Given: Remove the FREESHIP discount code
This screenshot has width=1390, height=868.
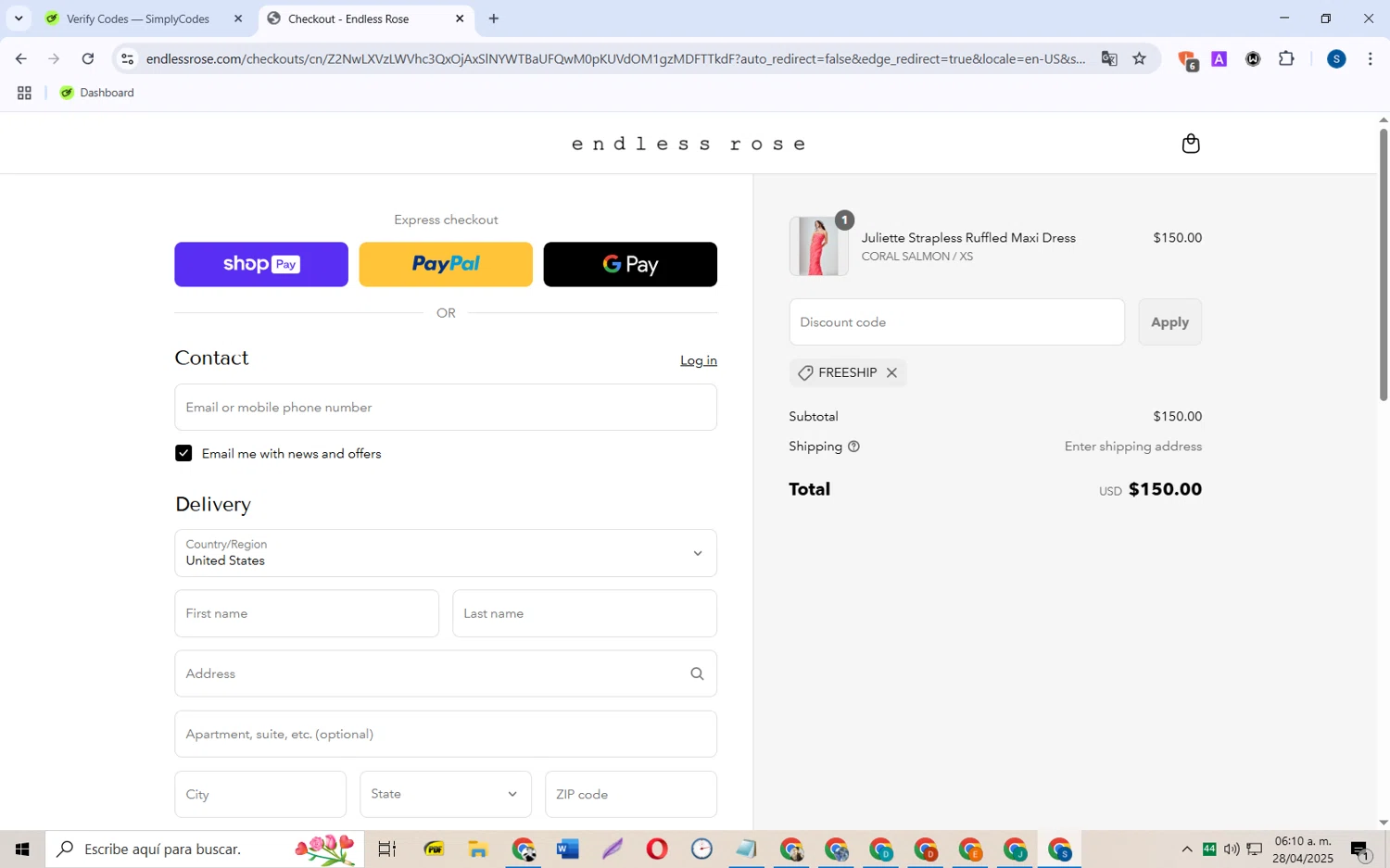Looking at the screenshot, I should (891, 372).
